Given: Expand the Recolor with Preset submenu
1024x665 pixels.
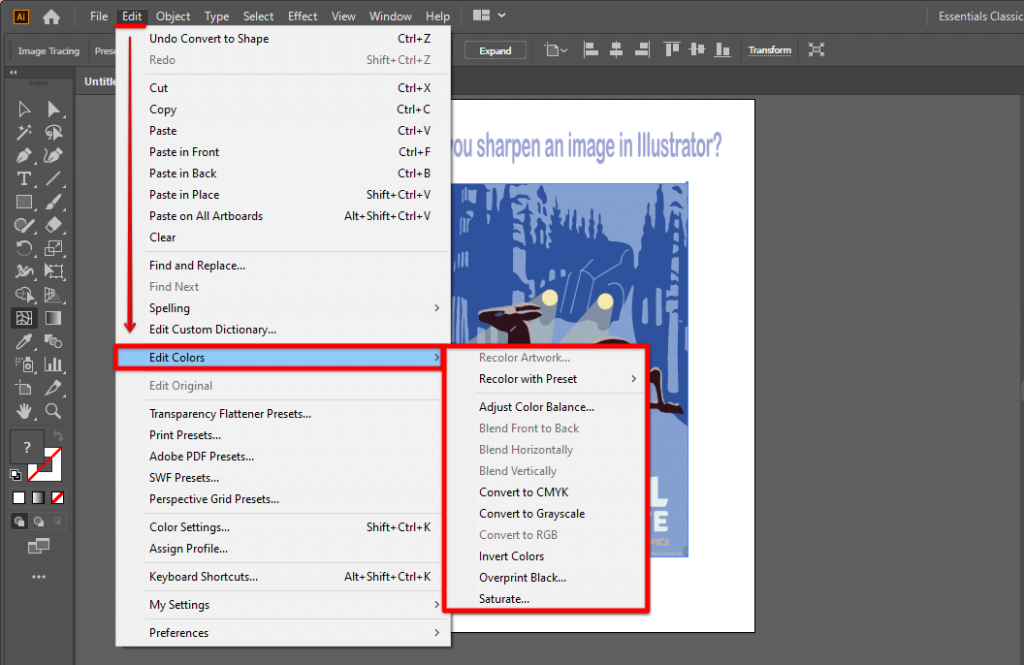Looking at the screenshot, I should (558, 379).
